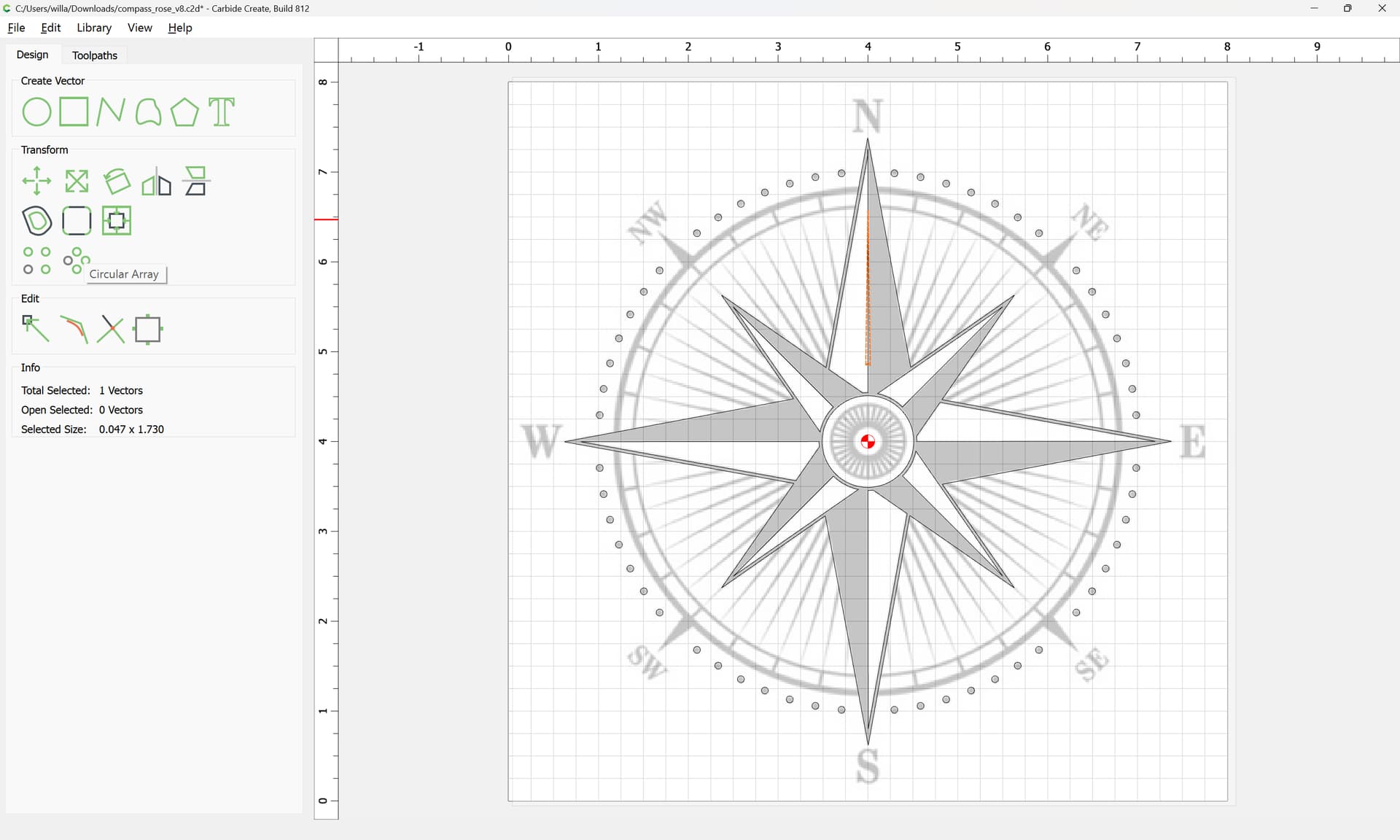Screen dimensions: 1400x840
Task: Pick the Curve vector tool
Action: pos(148,112)
